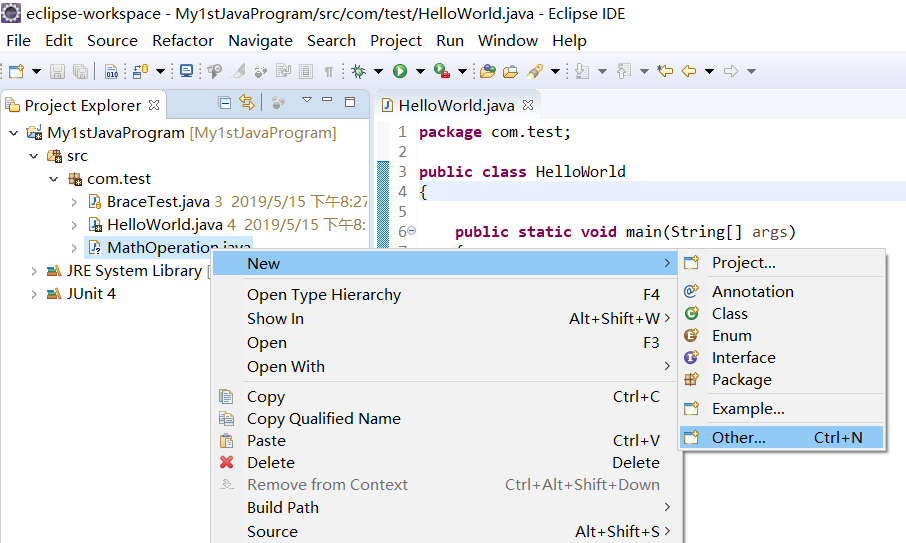This screenshot has width=906, height=543.
Task: Click the Open Task folder icon
Action: coord(510,71)
